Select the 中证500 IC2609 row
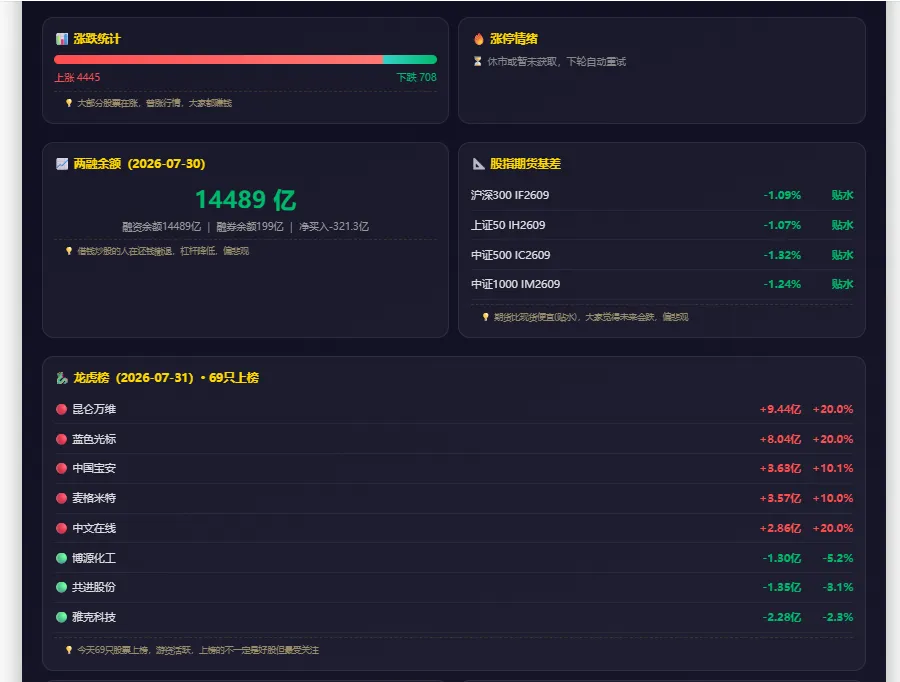Screen dimensions: 900x682 click(x=662, y=255)
